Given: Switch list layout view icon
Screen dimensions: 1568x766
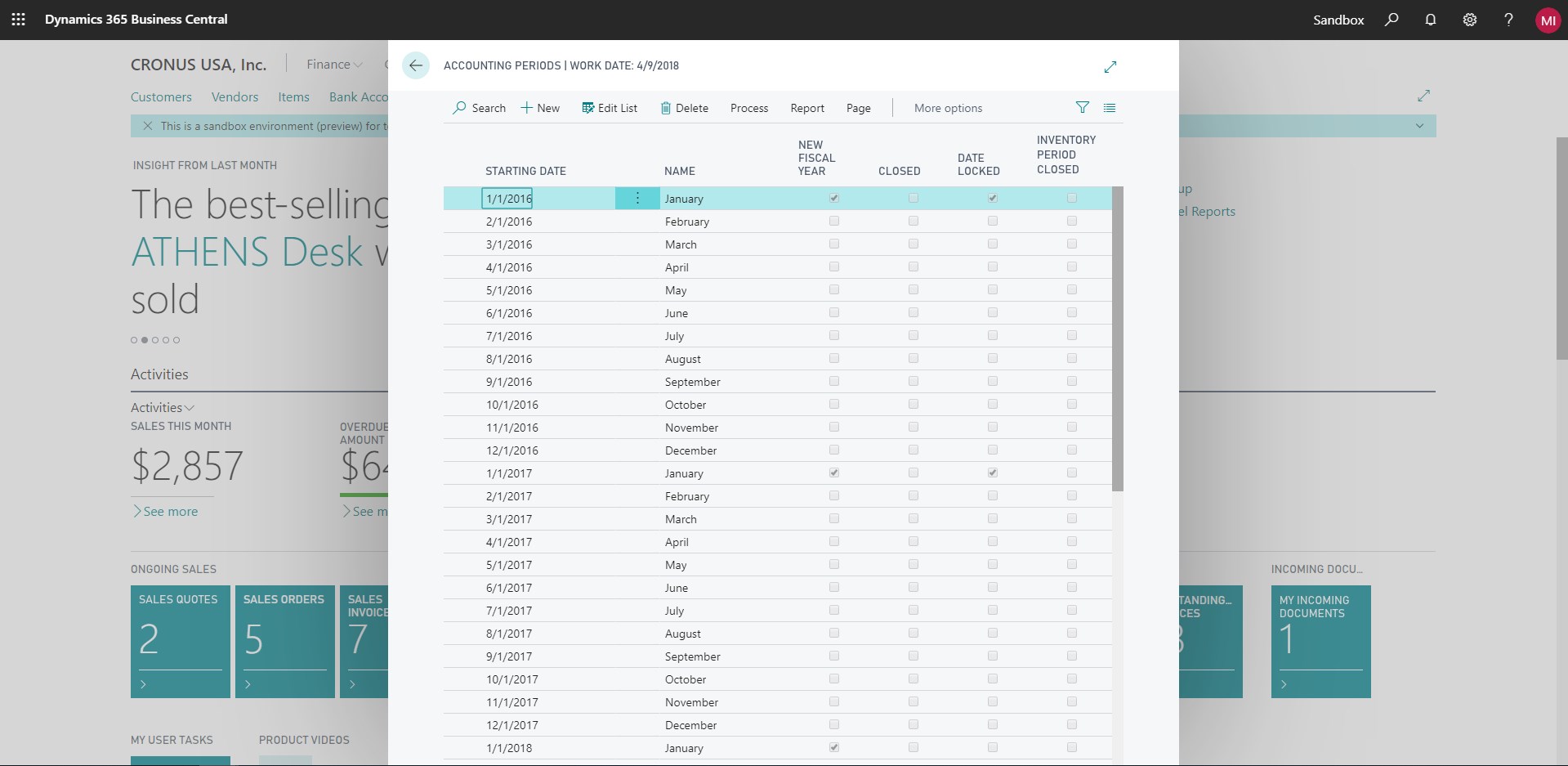Looking at the screenshot, I should [1110, 108].
